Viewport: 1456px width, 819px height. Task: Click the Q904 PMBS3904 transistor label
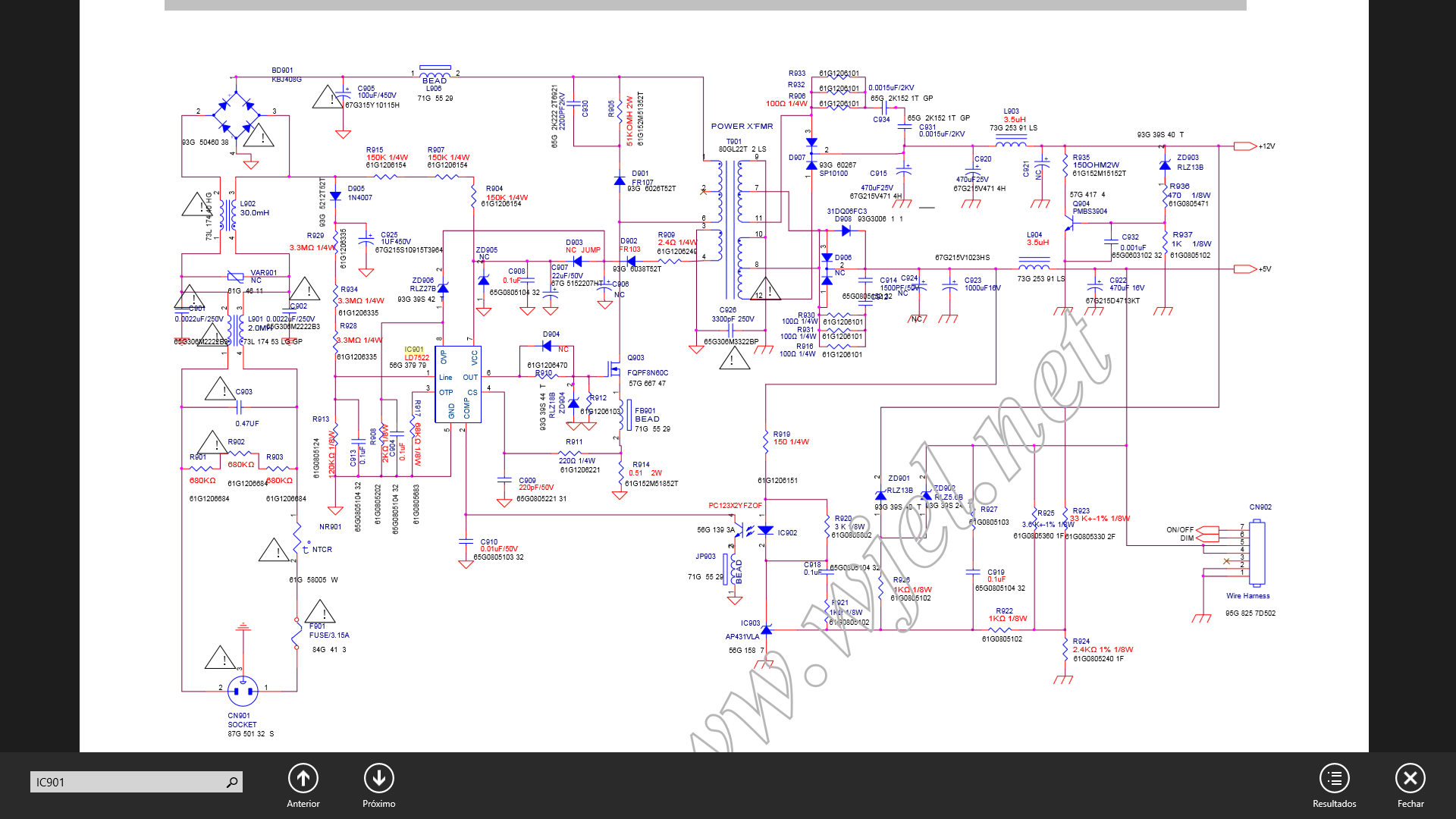1090,208
